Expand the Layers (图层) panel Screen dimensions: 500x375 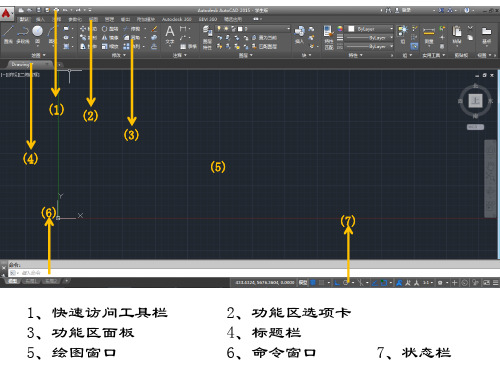tap(246, 55)
